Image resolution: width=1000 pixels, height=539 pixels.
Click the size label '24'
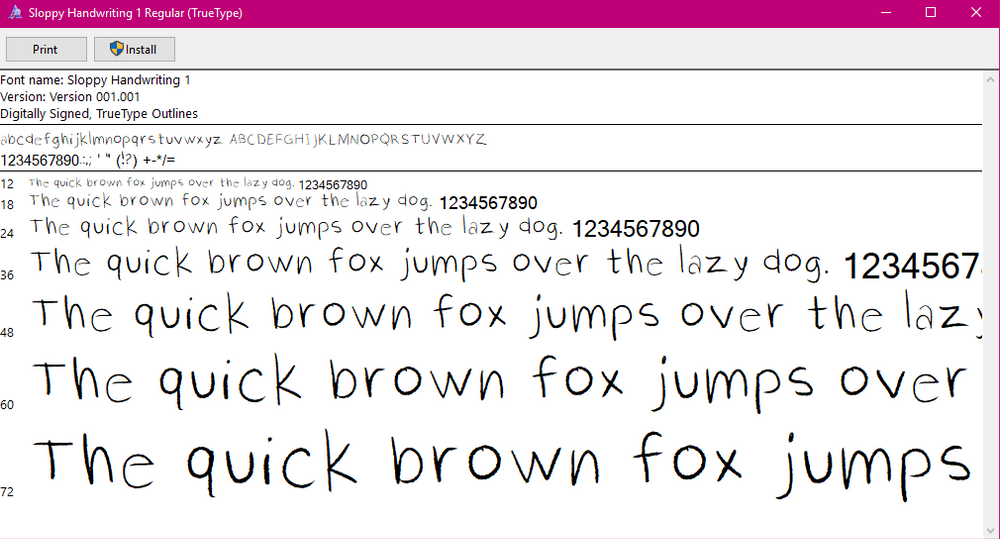tap(7, 233)
